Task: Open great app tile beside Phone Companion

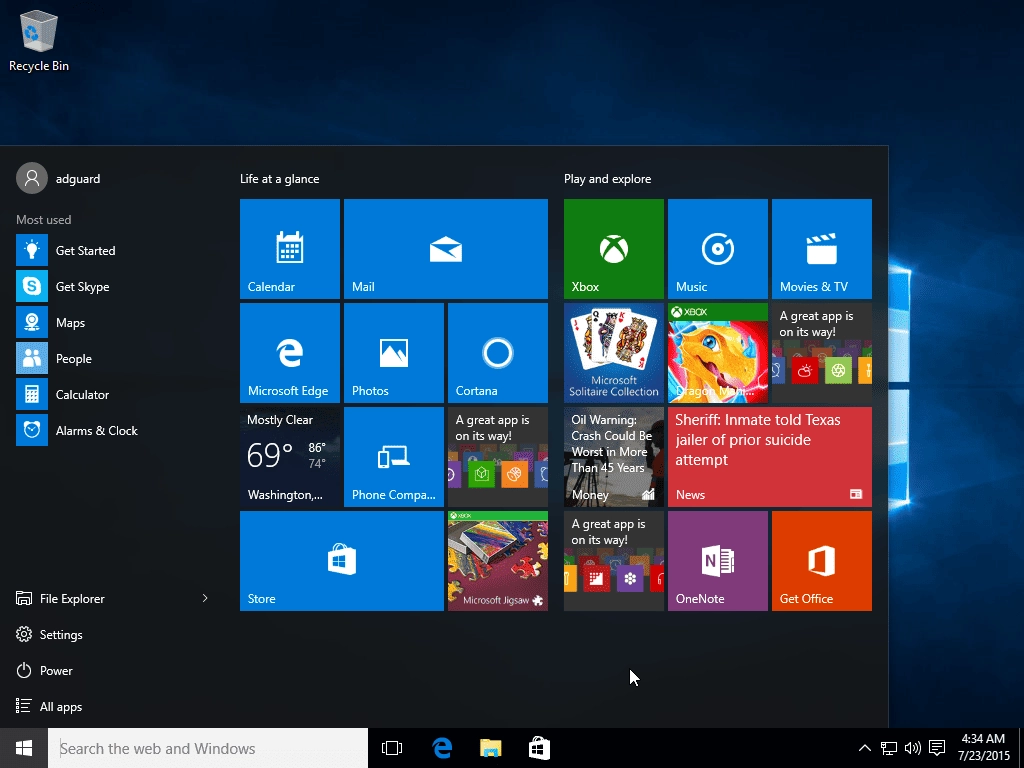Action: (498, 456)
